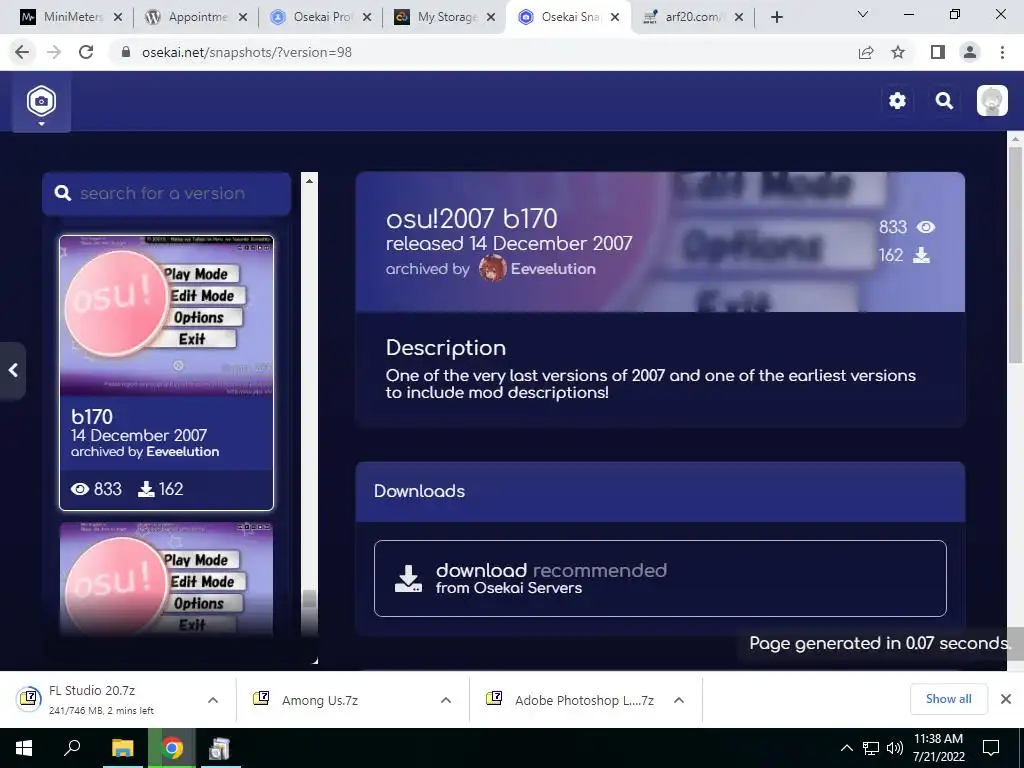Open Chrome tab search dropdown

point(863,14)
